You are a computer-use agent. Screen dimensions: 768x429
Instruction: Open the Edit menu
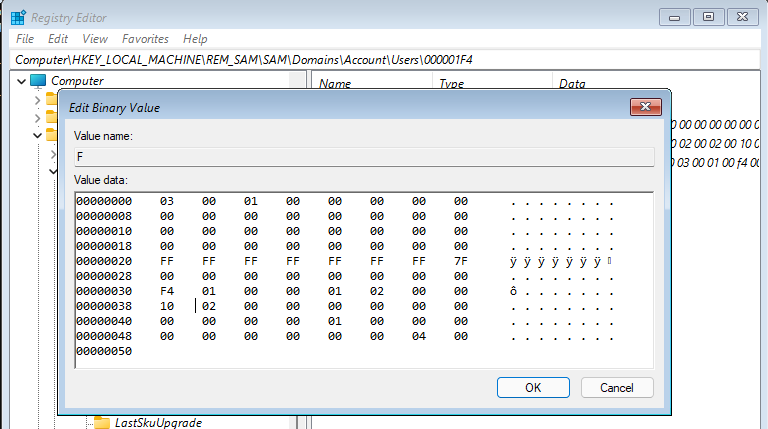click(58, 39)
